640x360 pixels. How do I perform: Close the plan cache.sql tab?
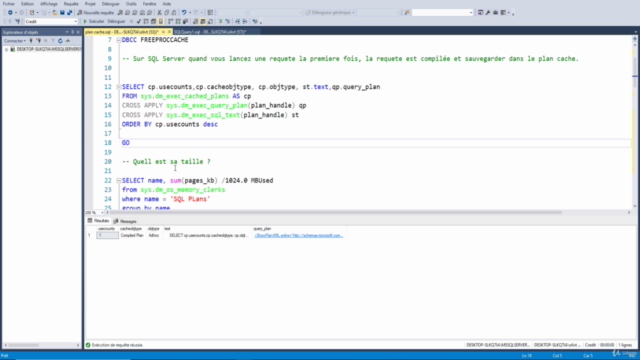pyautogui.click(x=169, y=32)
